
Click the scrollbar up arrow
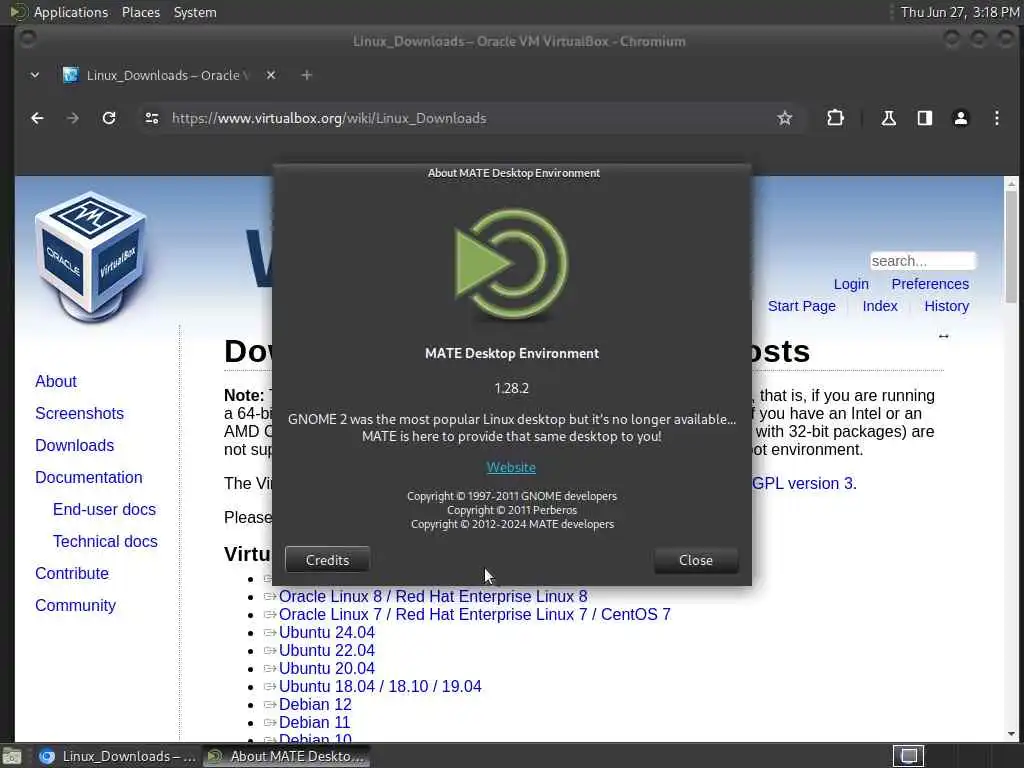[1012, 183]
